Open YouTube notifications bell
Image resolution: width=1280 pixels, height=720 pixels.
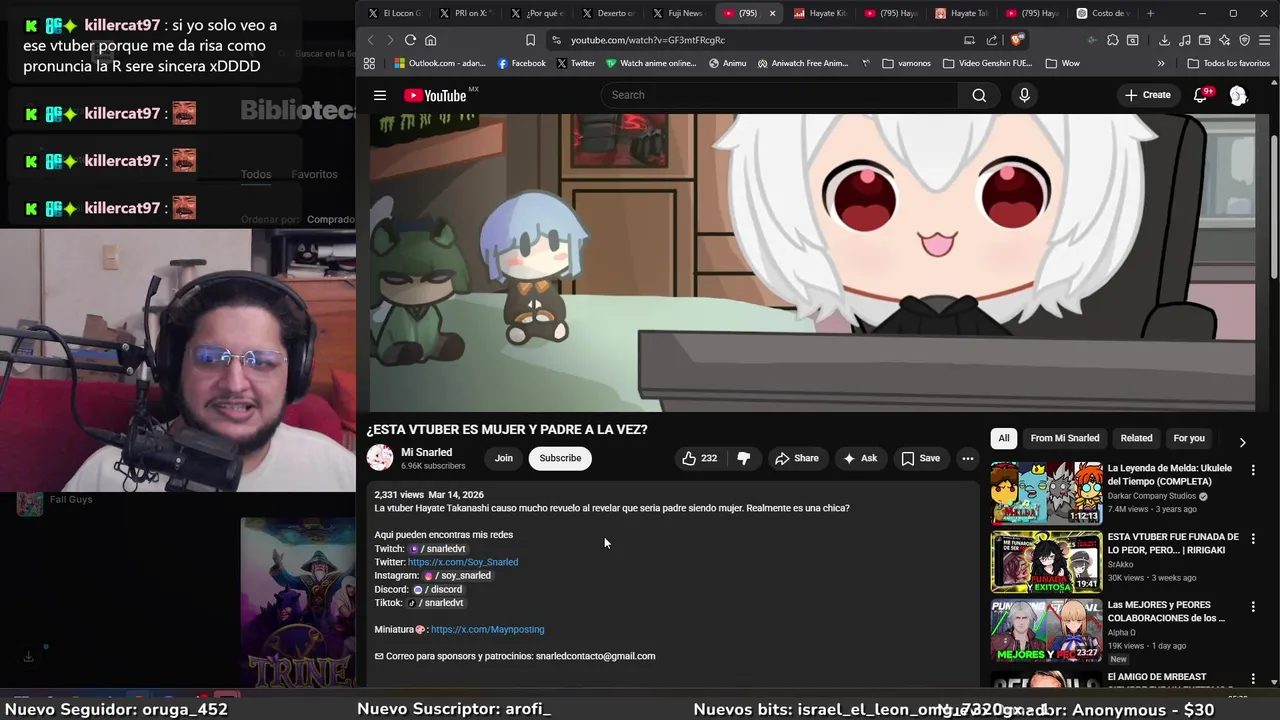coord(1201,95)
